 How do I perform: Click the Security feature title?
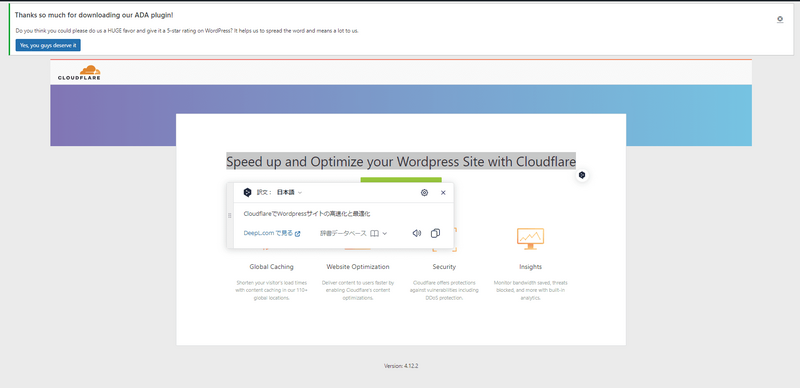(444, 266)
